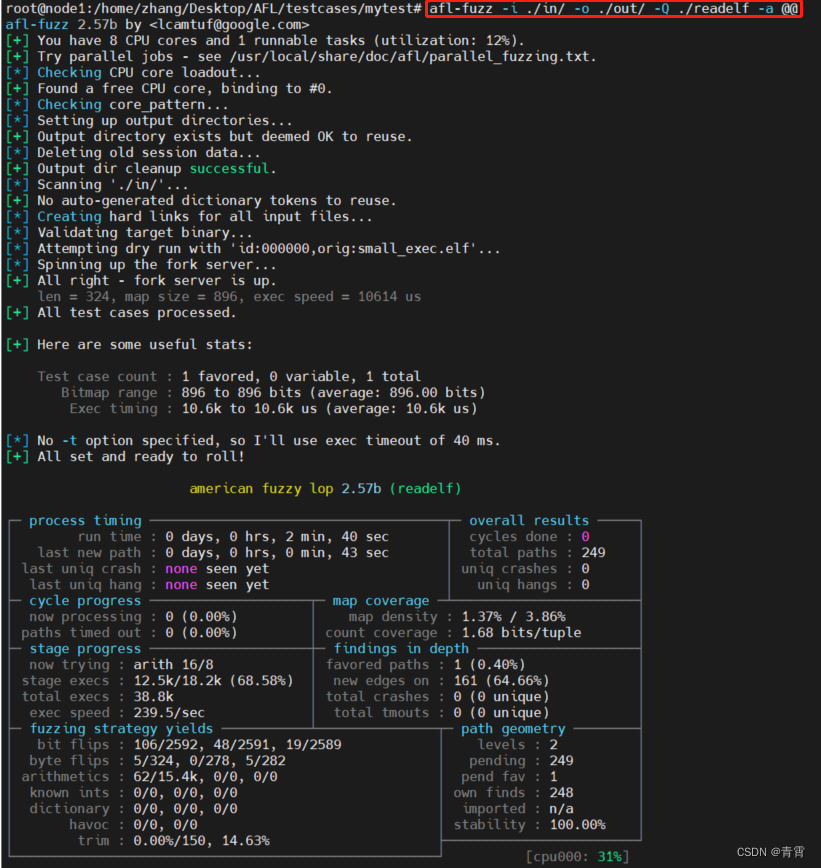Click the 'overall results' section header
Viewport: 821px width, 868px height.
pyautogui.click(x=529, y=520)
